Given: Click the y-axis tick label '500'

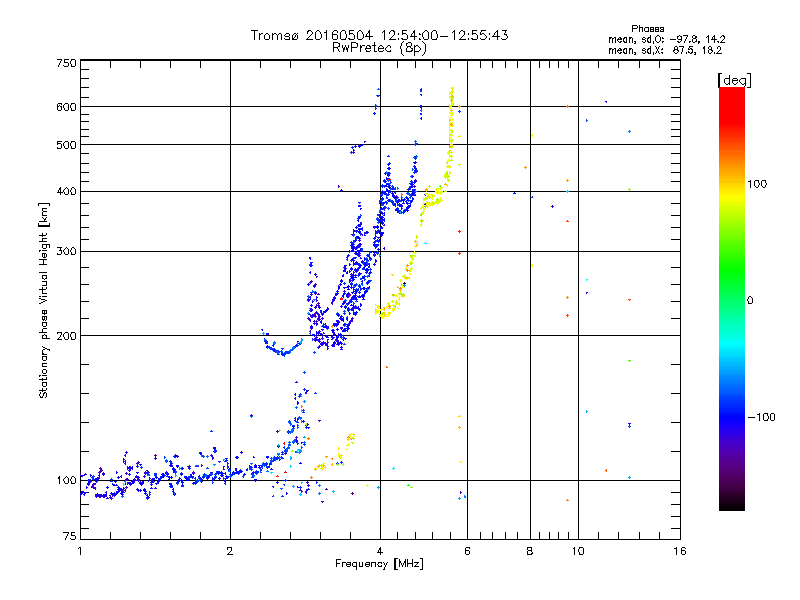Looking at the screenshot, I should pyautogui.click(x=66, y=145).
